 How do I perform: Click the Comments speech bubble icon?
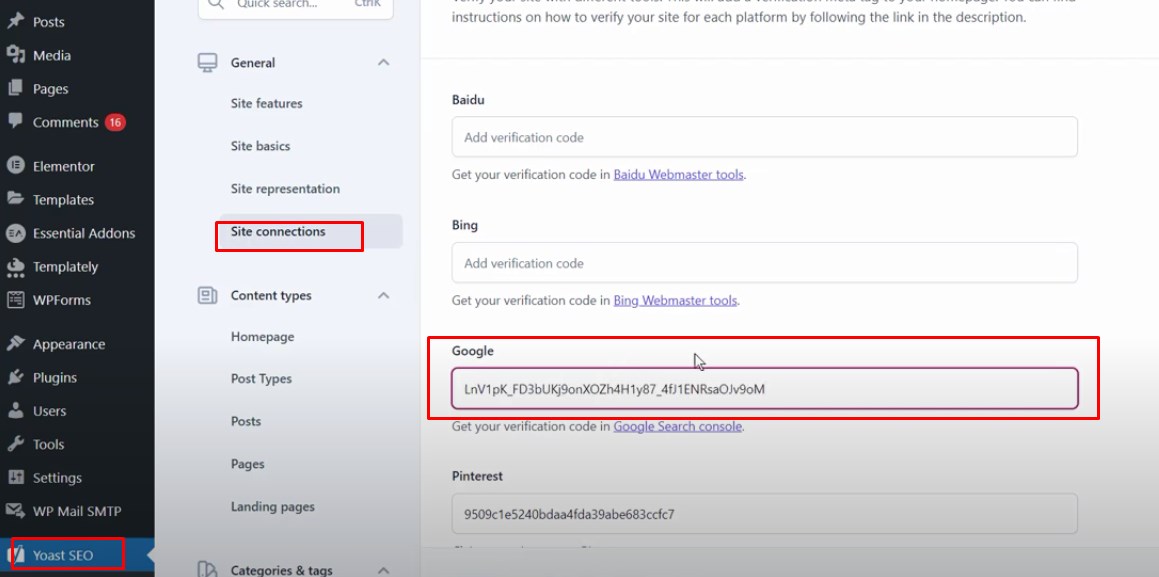(16, 122)
